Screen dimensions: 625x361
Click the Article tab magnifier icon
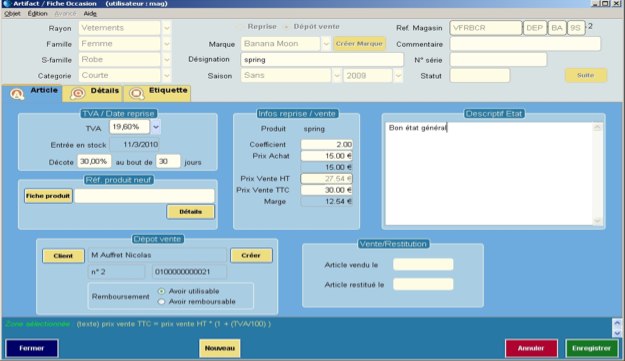click(17, 94)
